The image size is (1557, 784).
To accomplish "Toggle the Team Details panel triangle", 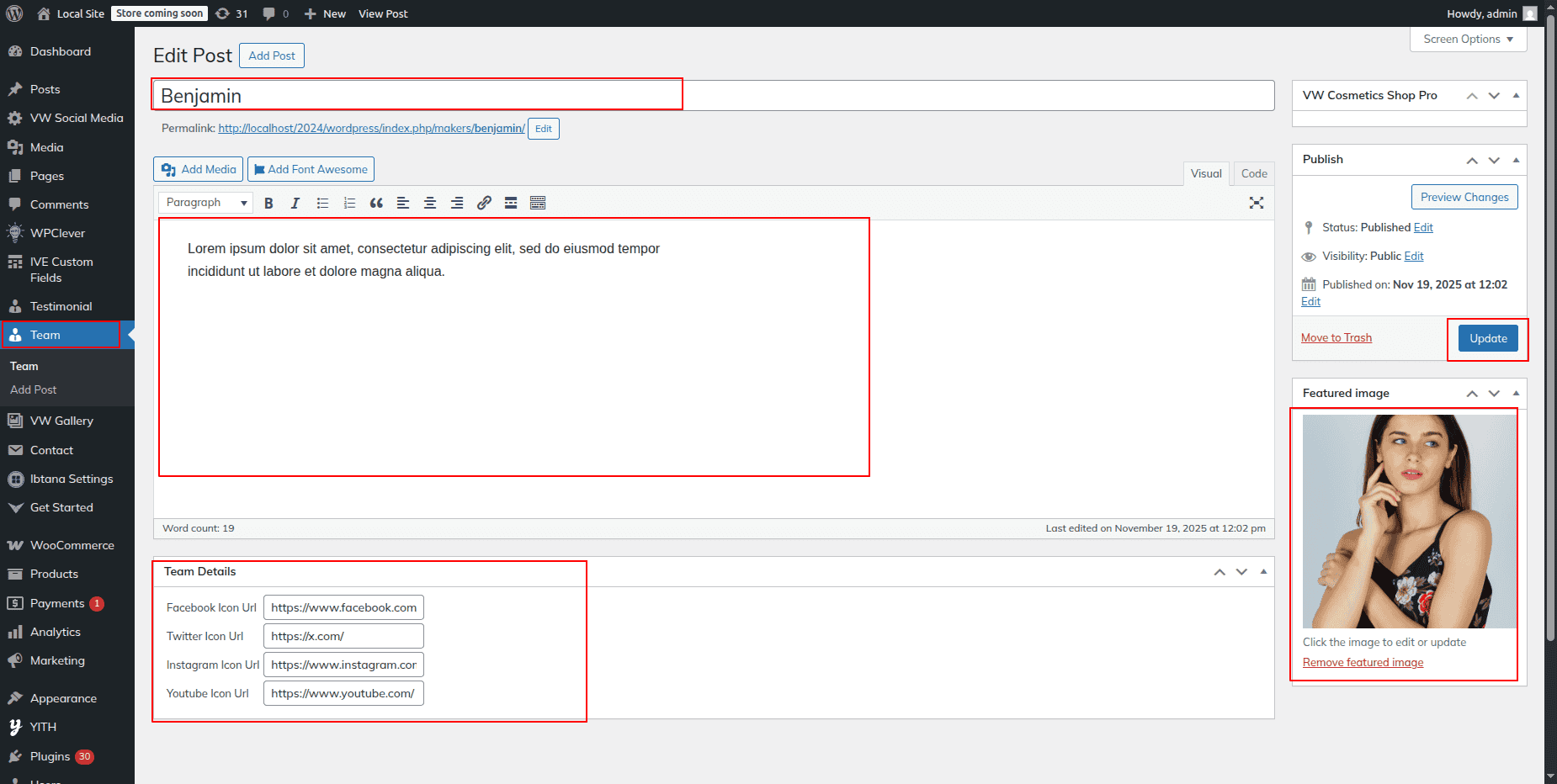I will coord(1263,572).
